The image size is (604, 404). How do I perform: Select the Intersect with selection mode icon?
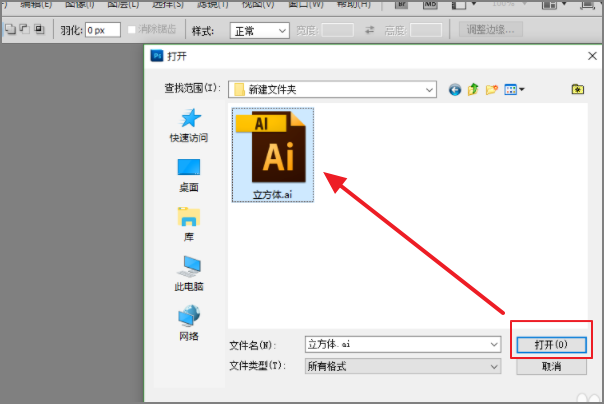click(39, 29)
